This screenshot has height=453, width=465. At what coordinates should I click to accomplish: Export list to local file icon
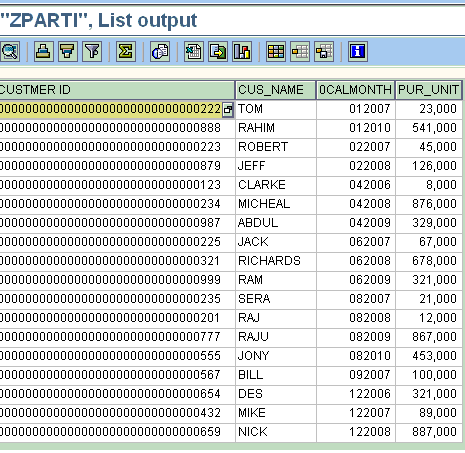click(218, 52)
